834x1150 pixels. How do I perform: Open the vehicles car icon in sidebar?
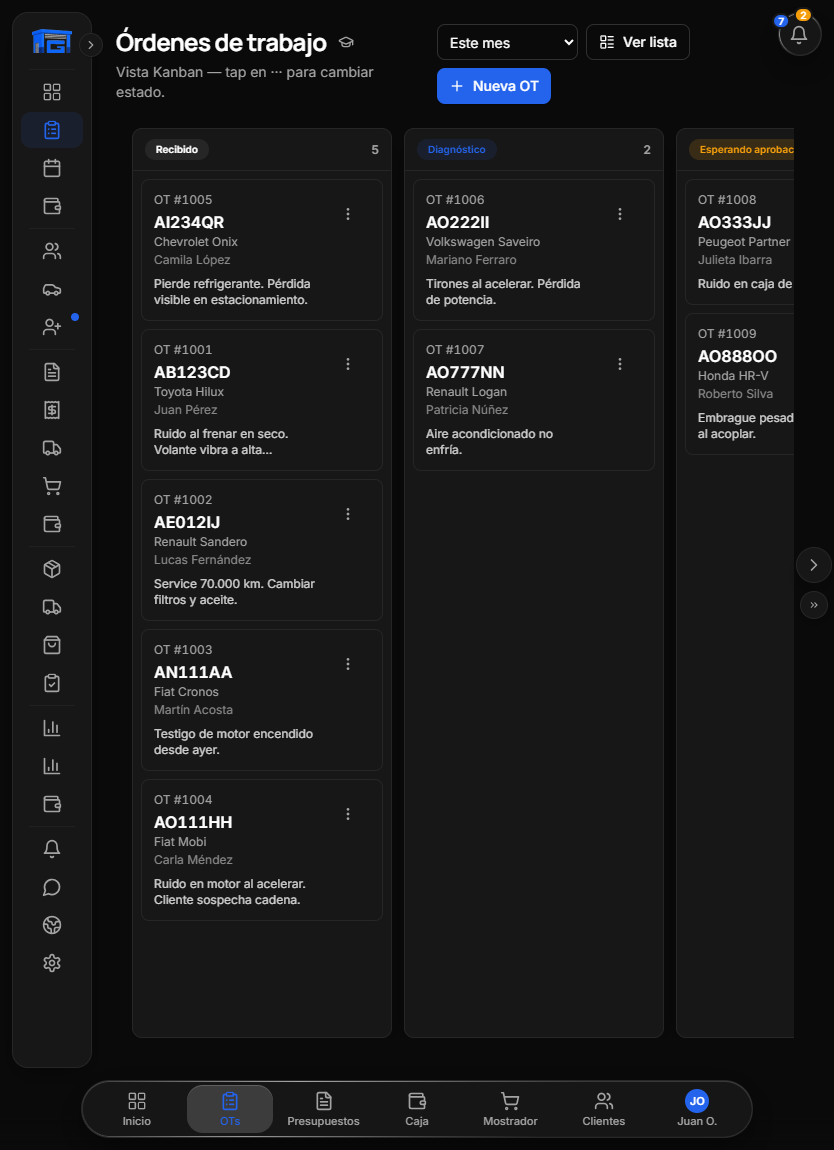52,290
